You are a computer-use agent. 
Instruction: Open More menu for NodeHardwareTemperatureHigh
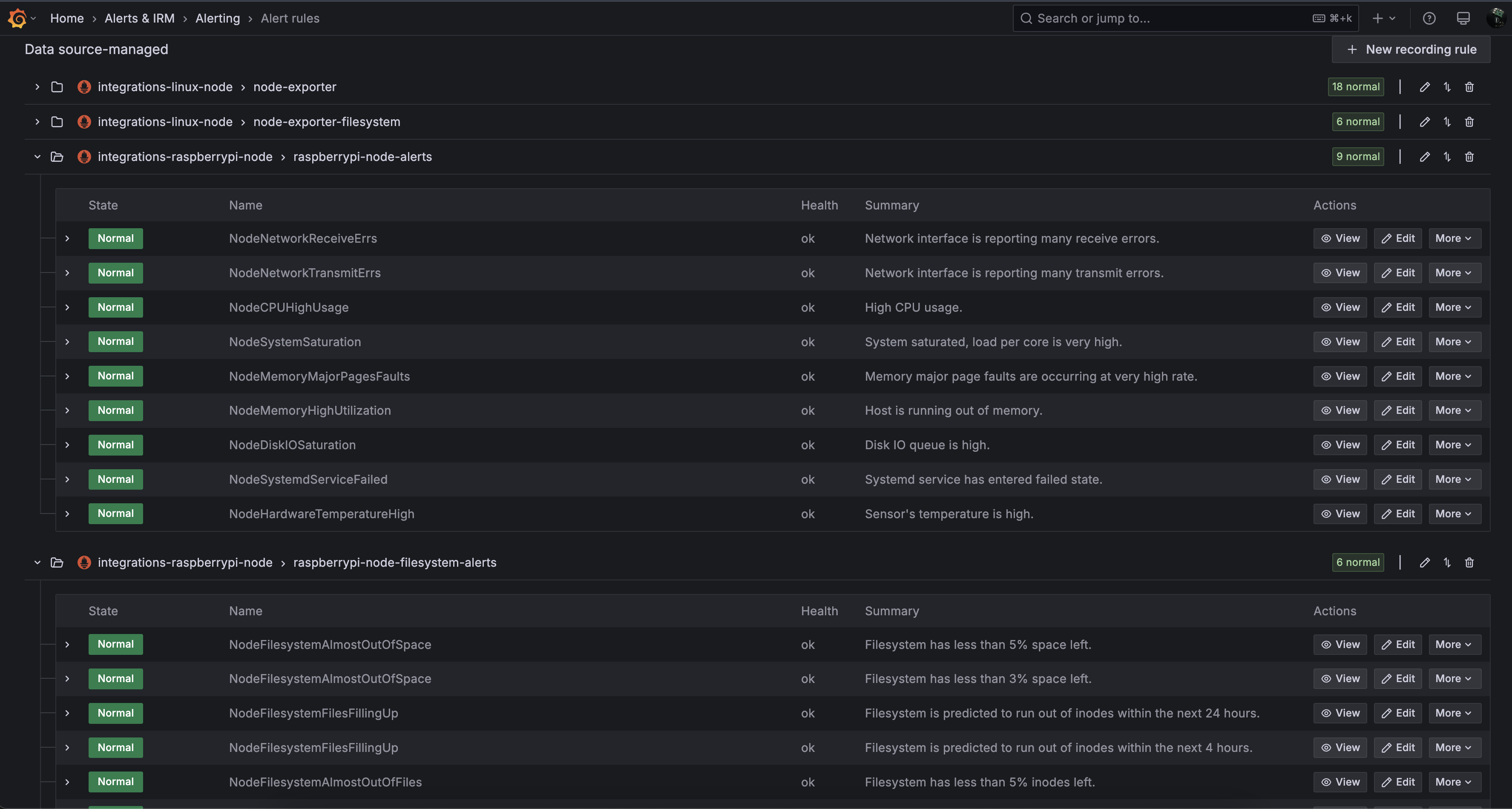pos(1453,514)
